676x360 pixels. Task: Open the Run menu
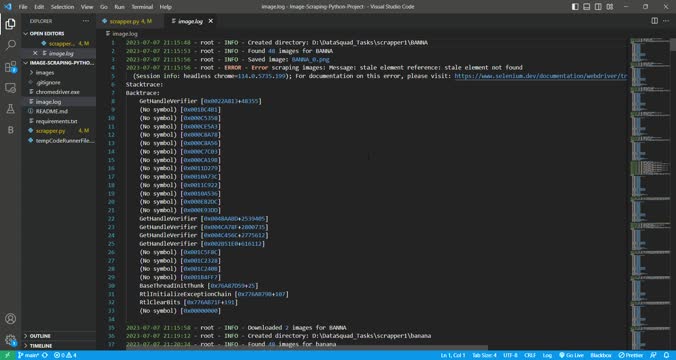119,7
